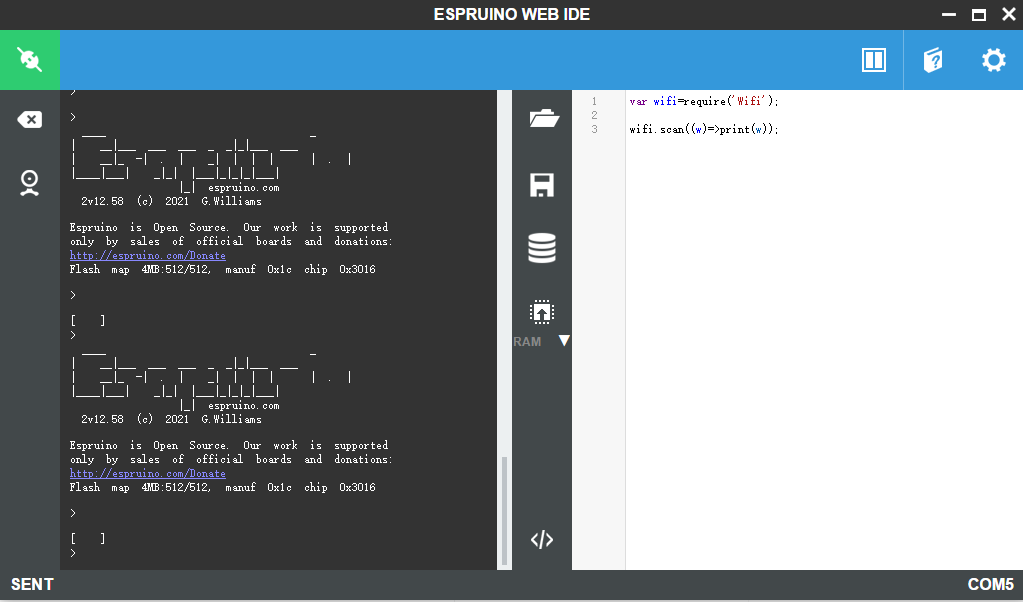Image resolution: width=1023 pixels, height=602 pixels.
Task: Click line number 1 in the editor gutter
Action: [x=594, y=101]
